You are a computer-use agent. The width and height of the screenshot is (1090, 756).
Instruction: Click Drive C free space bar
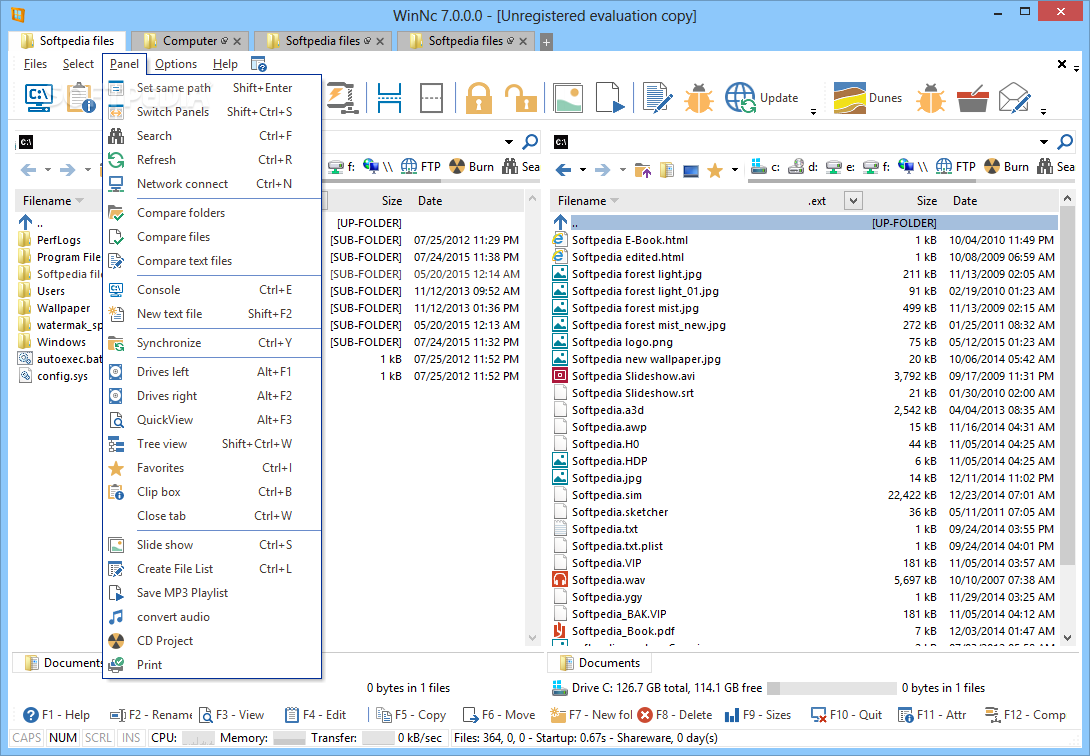[831, 688]
